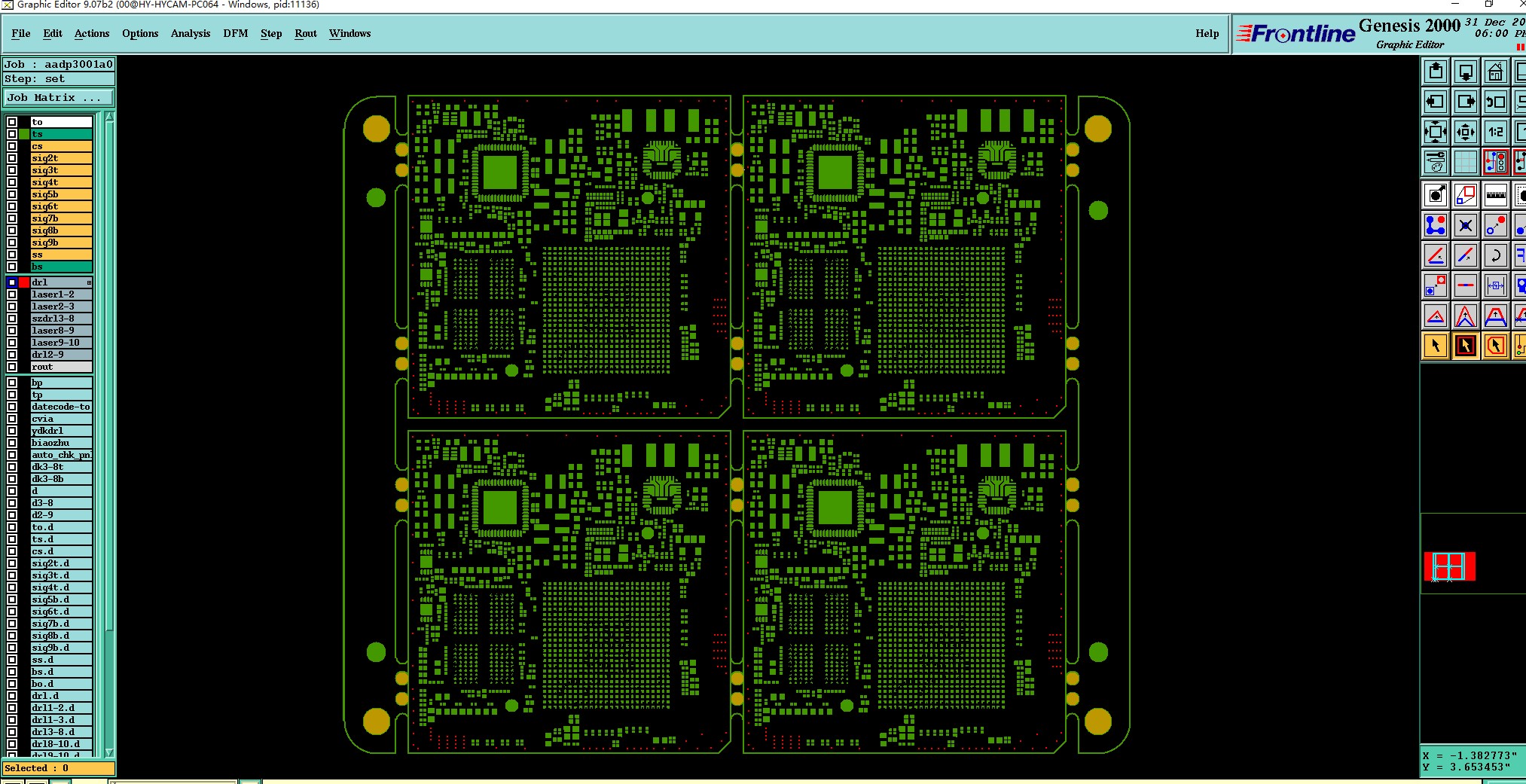Screen dimensions: 1526x784
Task: Select the 'szdrl3-8' layer name
Action: 61,319
